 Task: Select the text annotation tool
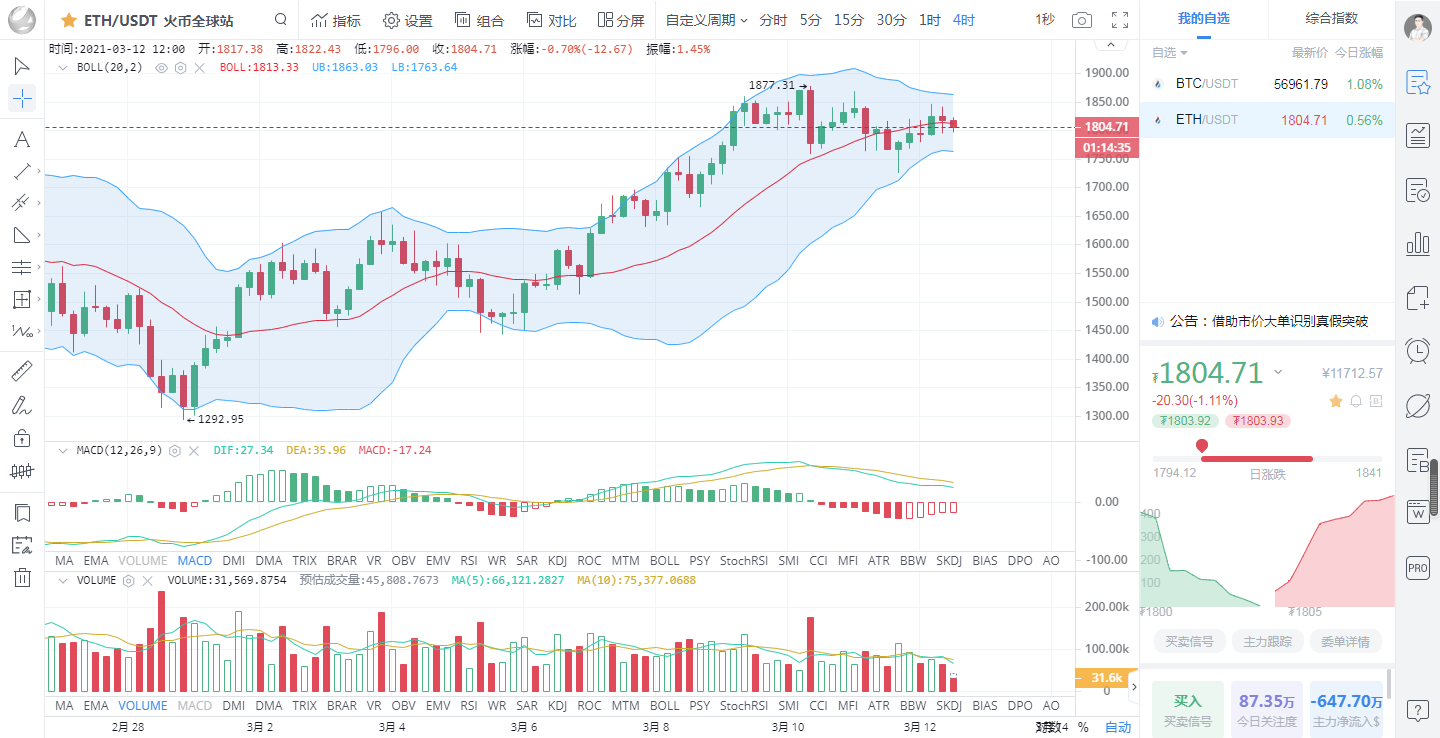coord(22,139)
